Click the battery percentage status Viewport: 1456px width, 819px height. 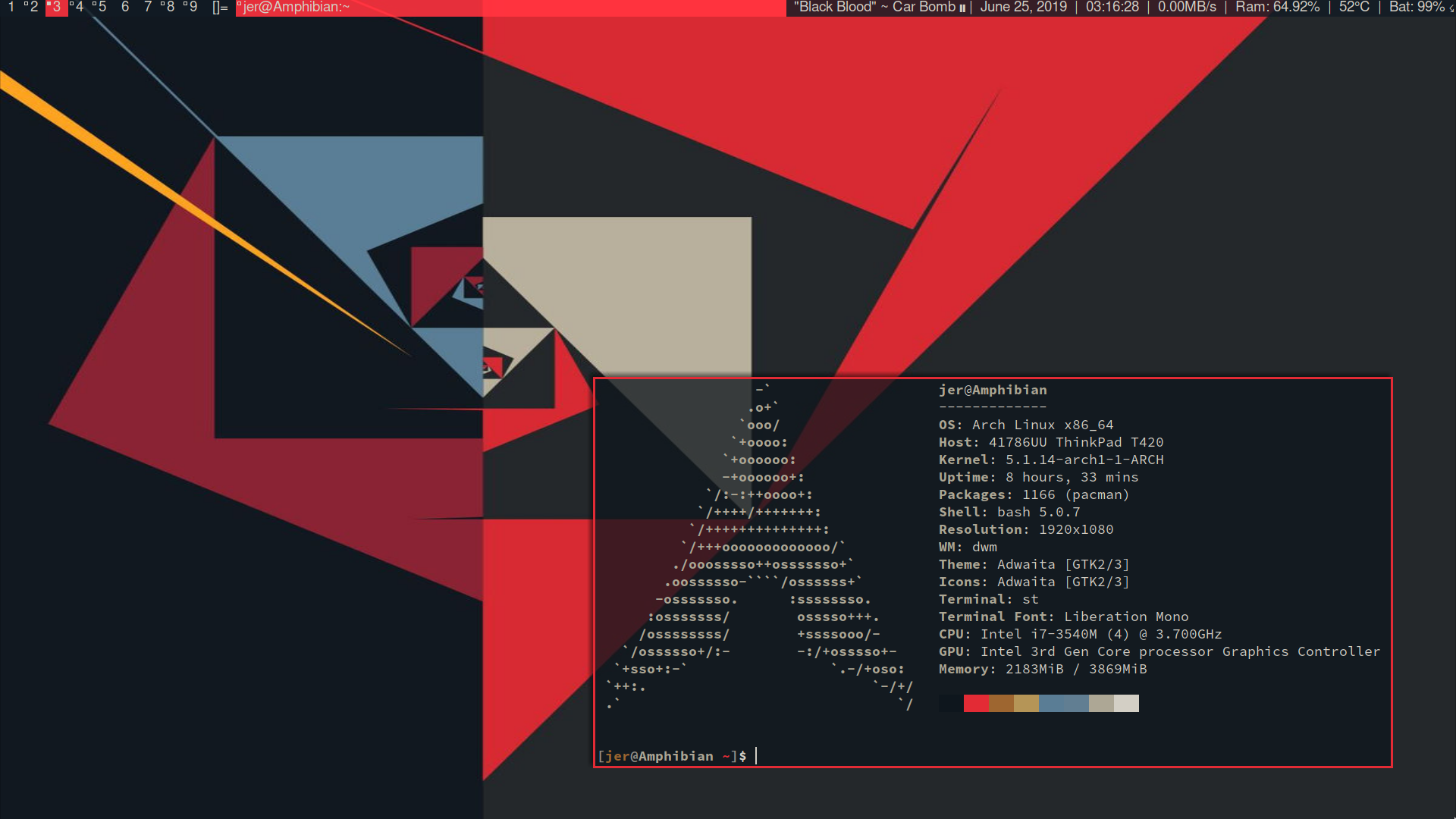click(1416, 8)
